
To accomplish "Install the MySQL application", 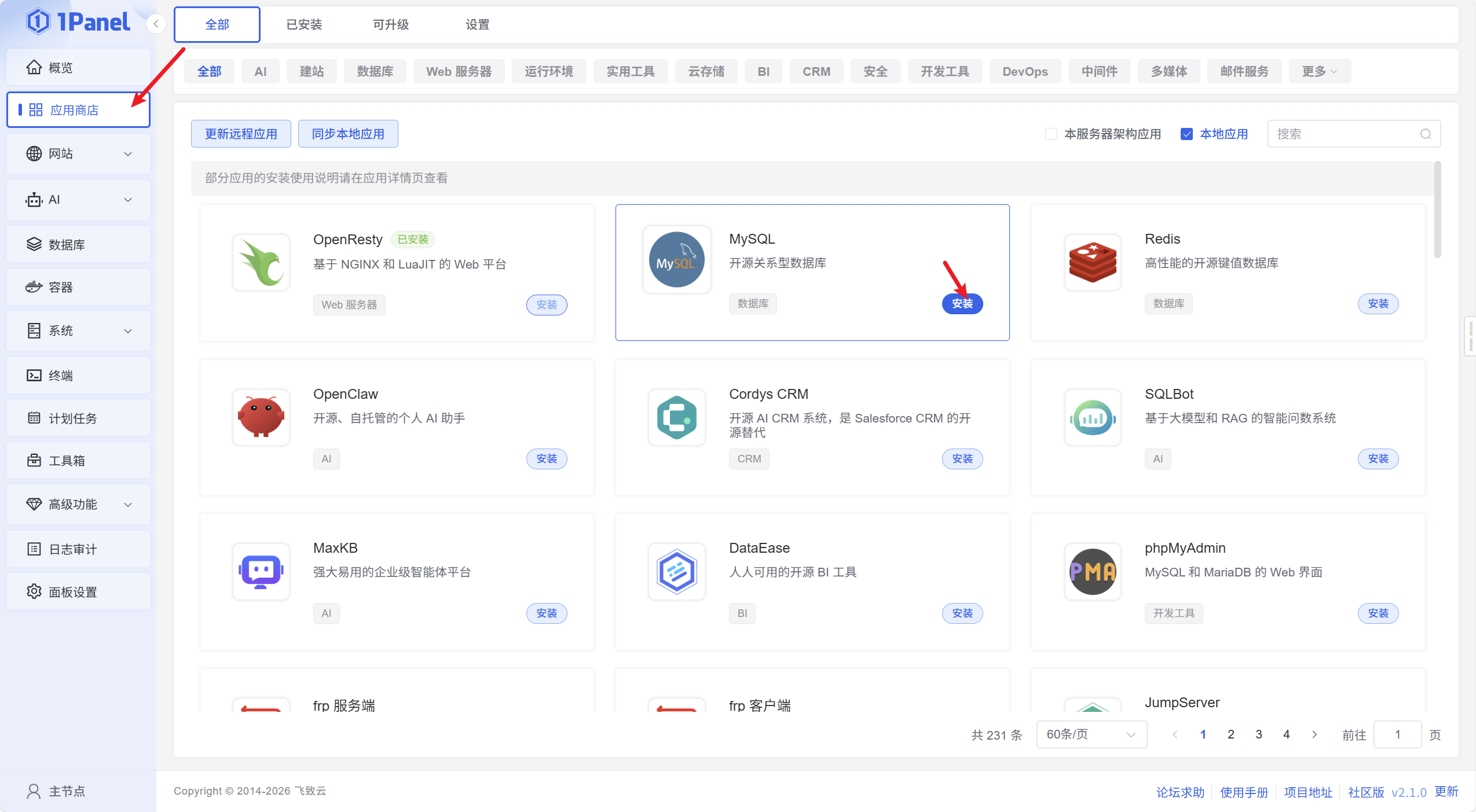I will click(x=962, y=304).
